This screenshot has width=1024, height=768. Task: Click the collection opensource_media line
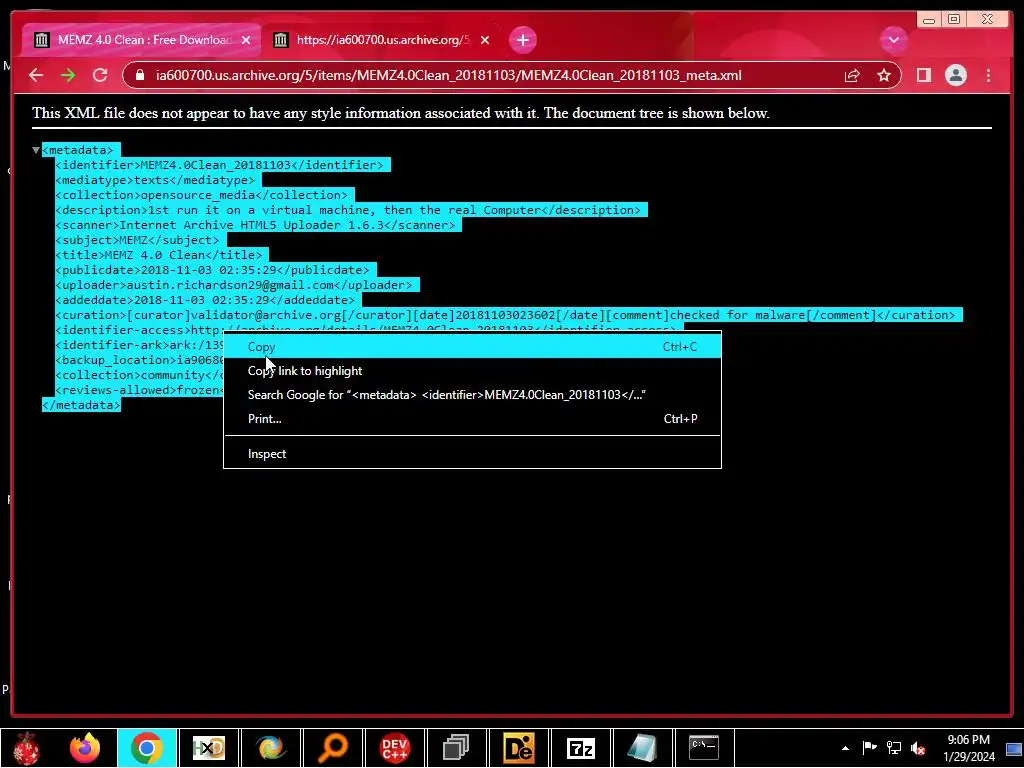(x=202, y=195)
